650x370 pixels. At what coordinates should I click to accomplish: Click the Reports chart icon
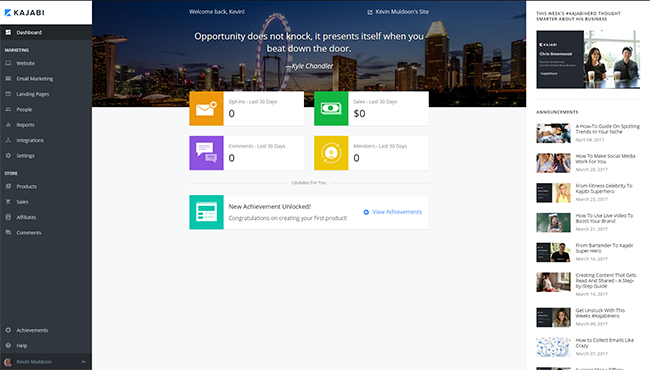click(x=8, y=125)
